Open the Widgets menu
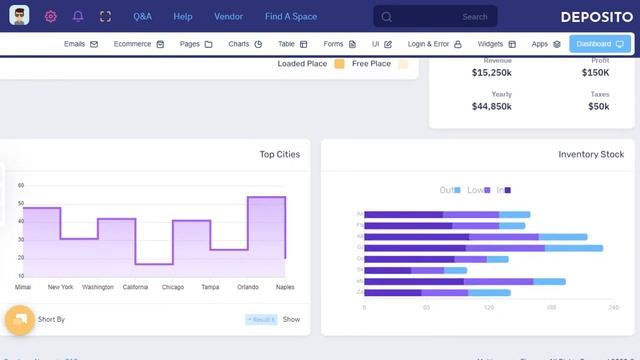 497,44
